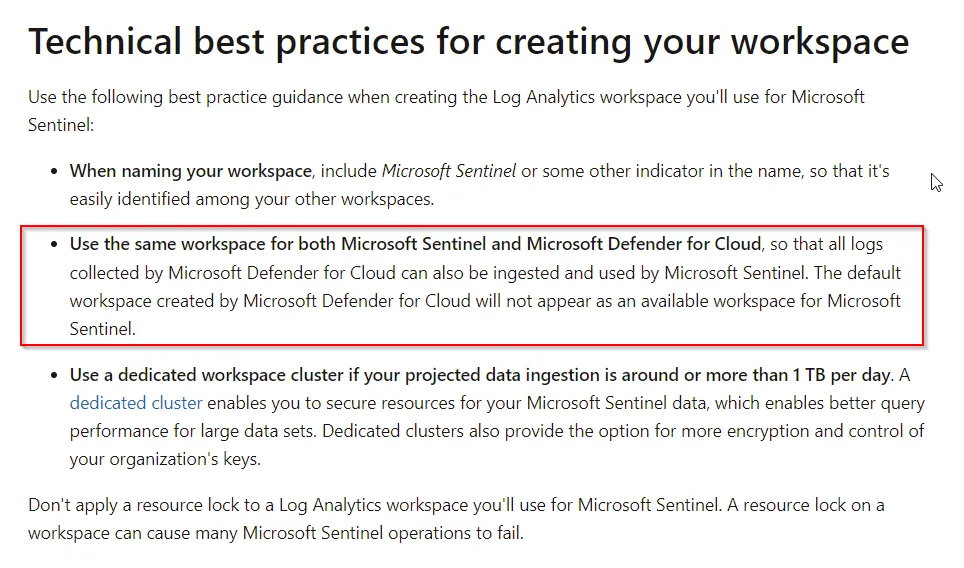964x568 pixels.
Task: Click bold Use a dedicated workspace cluster text
Action: 480,375
